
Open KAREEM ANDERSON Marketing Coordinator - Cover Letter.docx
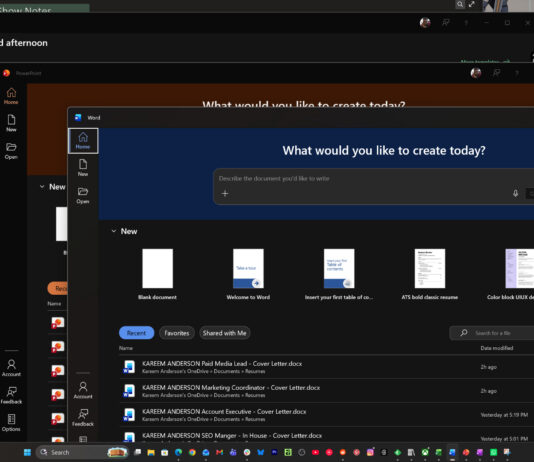327,391
